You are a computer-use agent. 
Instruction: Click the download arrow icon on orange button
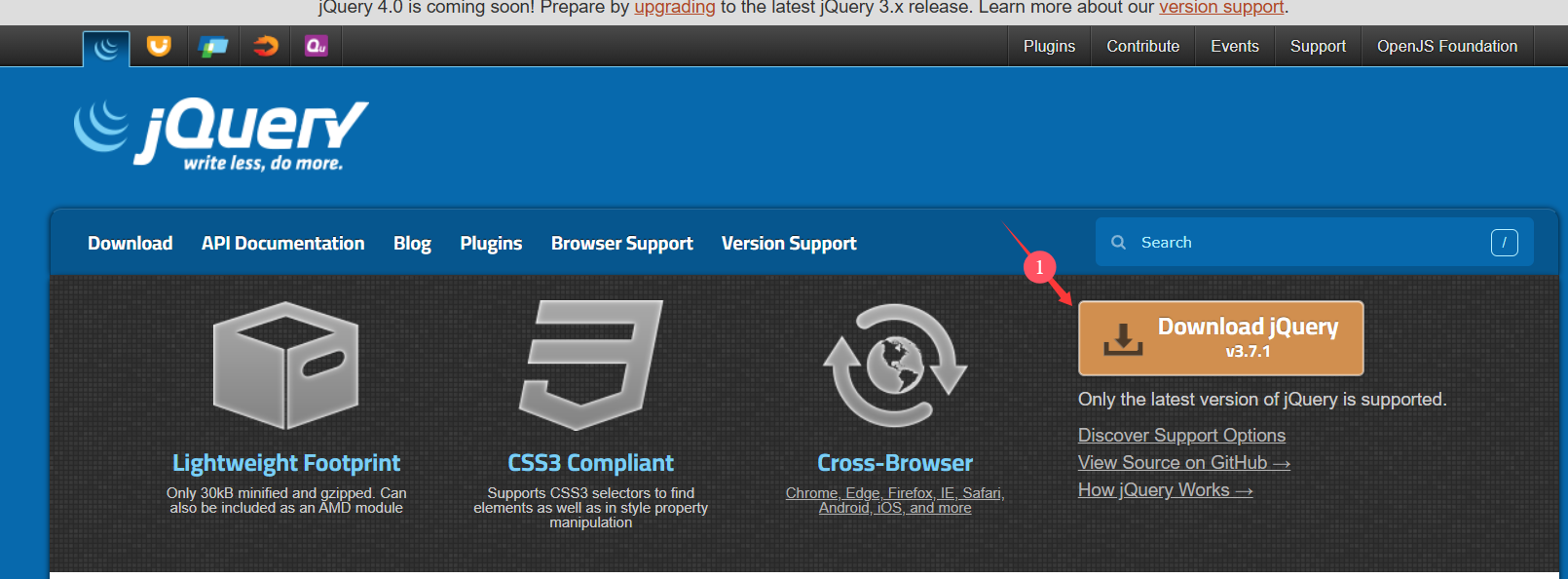tap(1123, 339)
